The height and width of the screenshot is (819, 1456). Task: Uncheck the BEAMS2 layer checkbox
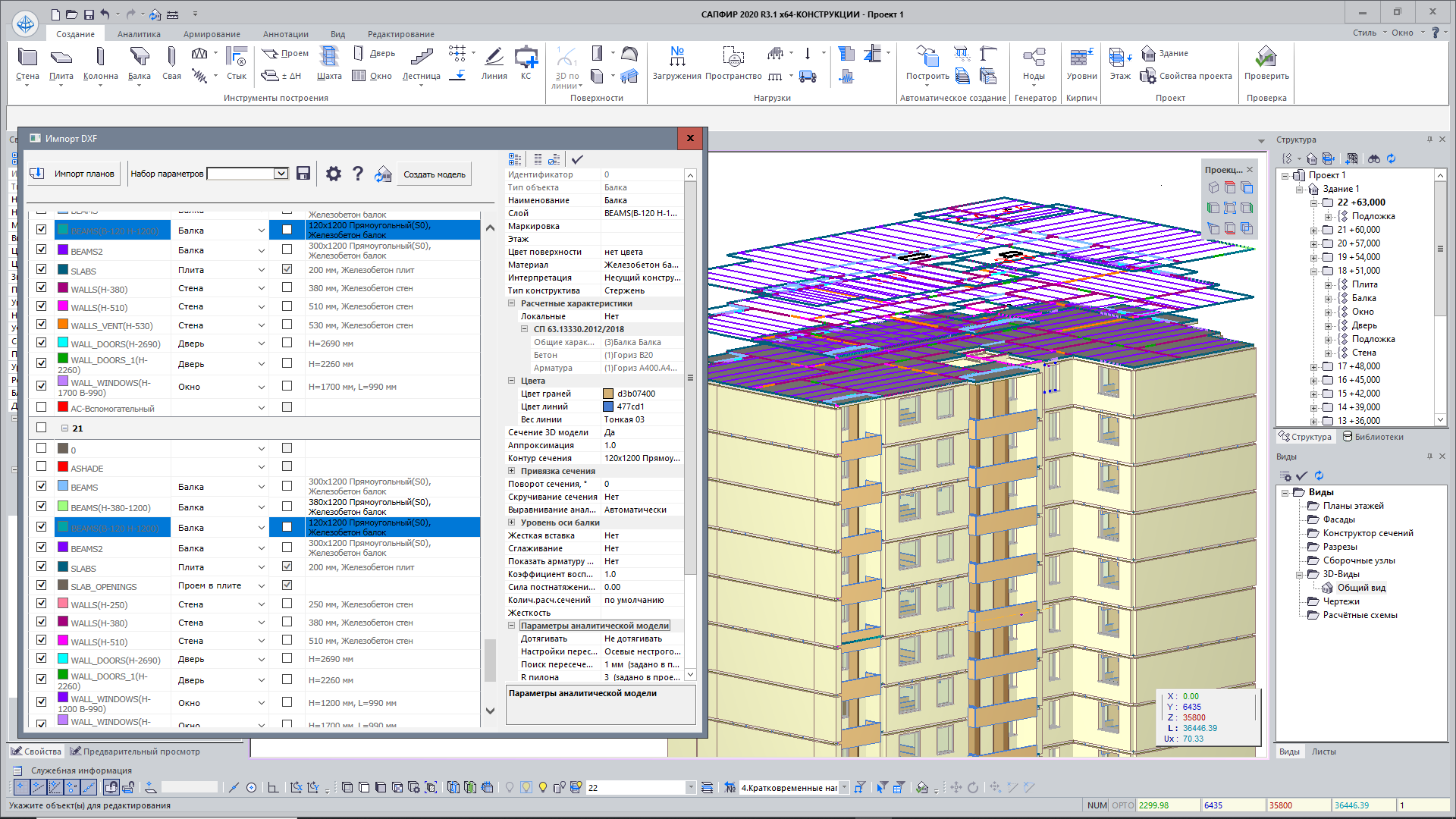click(42, 249)
